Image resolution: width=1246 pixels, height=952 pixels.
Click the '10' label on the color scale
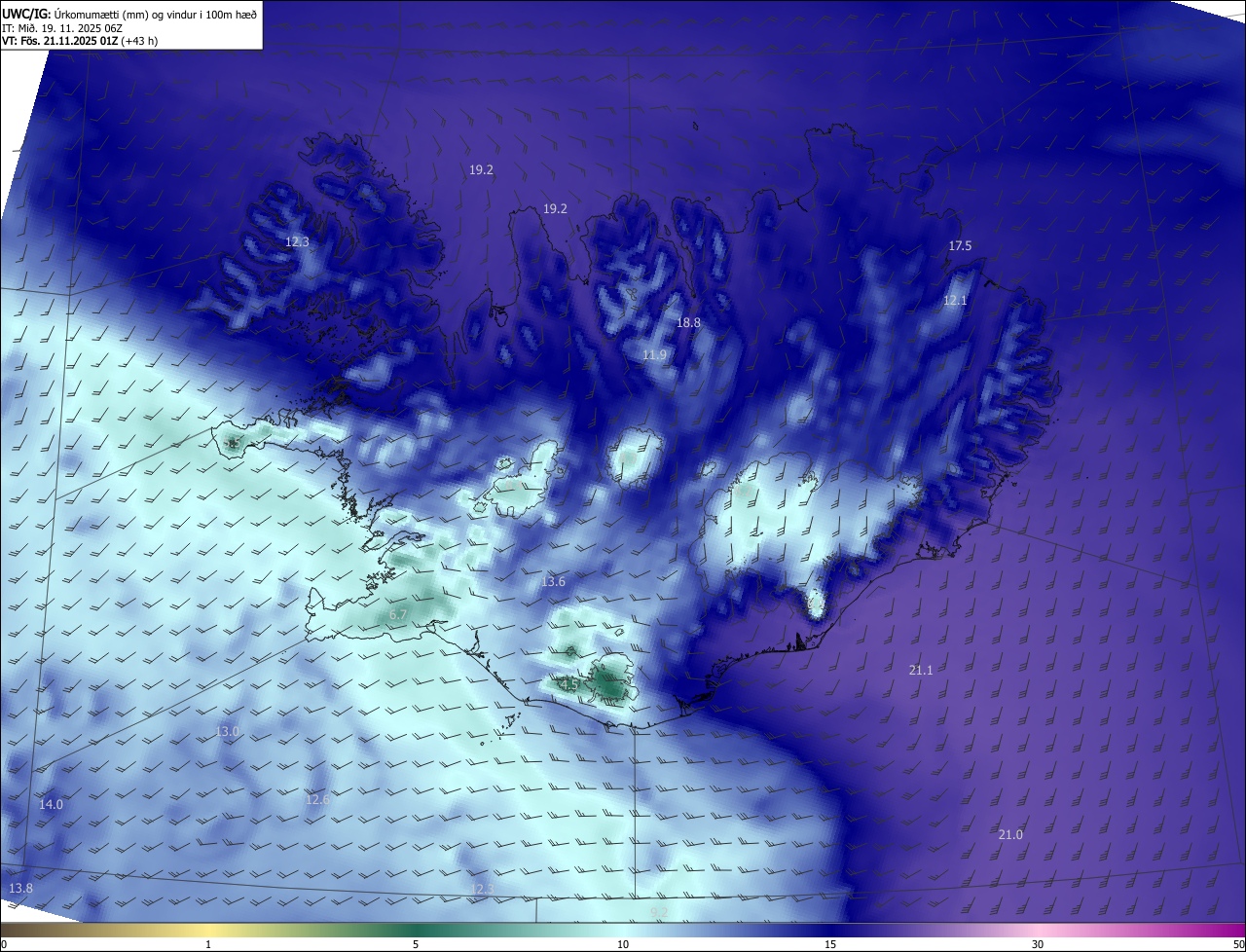point(623,944)
